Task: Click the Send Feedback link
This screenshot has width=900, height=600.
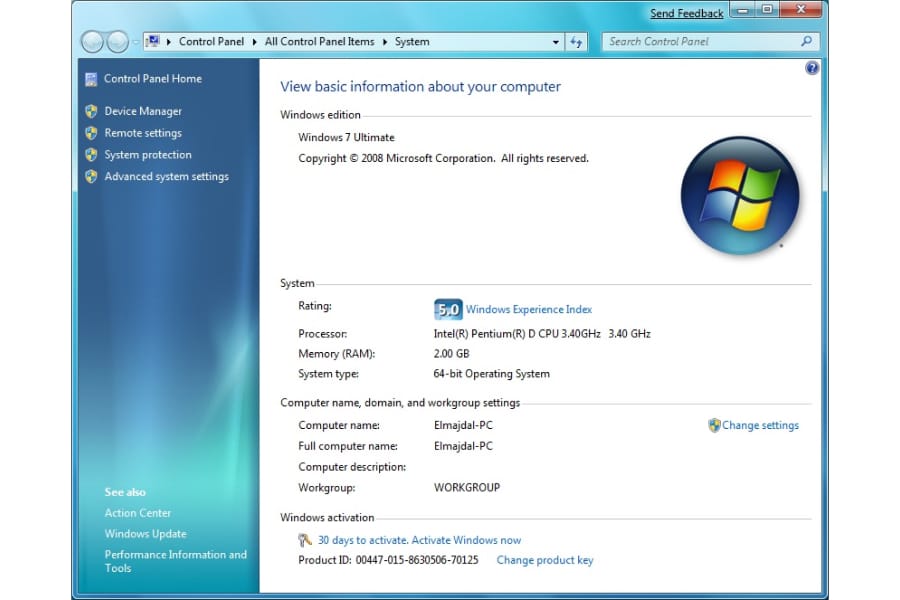Action: (x=686, y=13)
